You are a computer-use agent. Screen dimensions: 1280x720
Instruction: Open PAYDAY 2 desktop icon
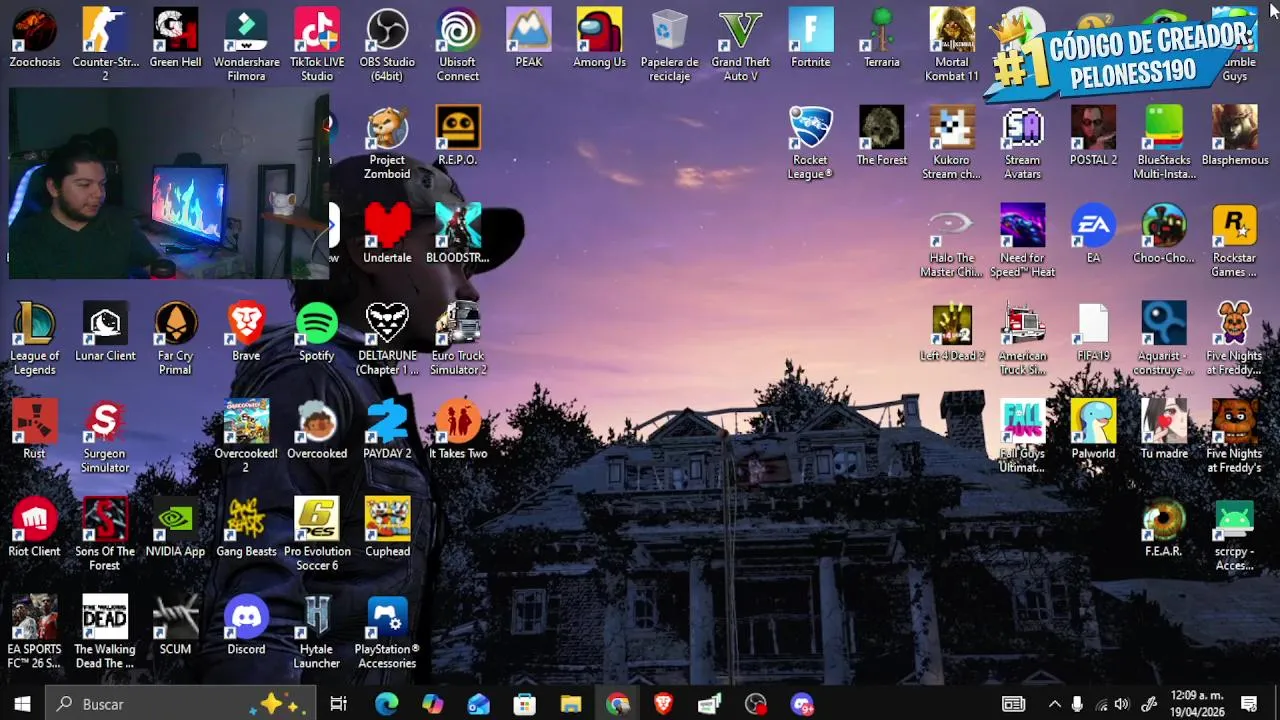pos(387,432)
